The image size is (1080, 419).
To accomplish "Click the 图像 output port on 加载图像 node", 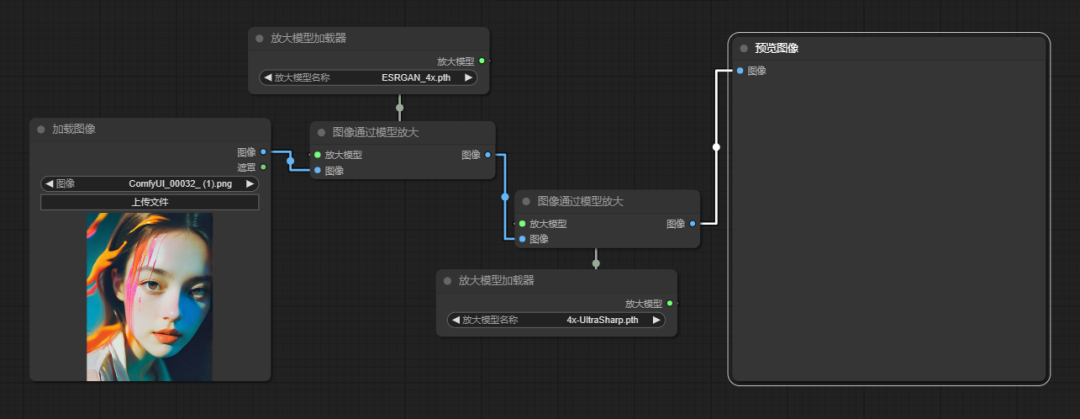I will tap(263, 152).
